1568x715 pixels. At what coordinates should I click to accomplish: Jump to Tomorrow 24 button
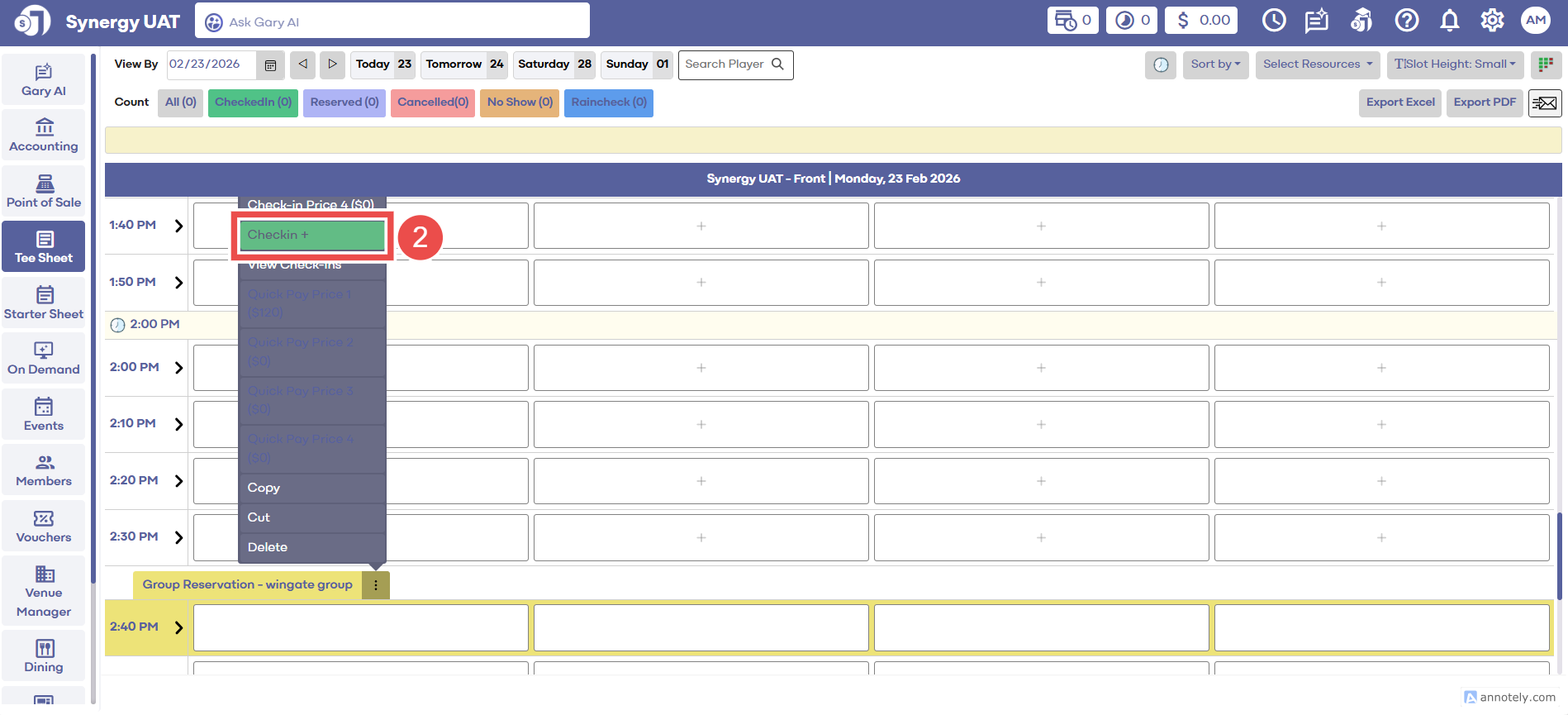coord(464,64)
